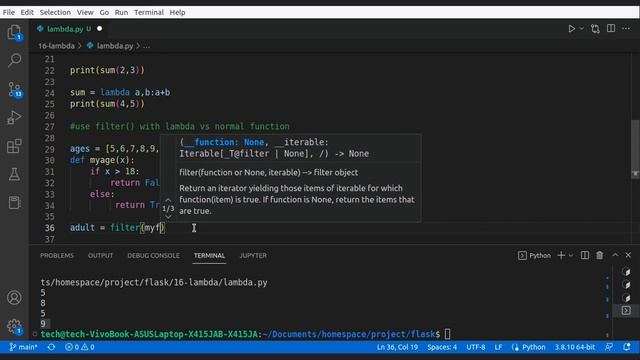640x360 pixels.
Task: Switch to the OUTPUT panel tab
Action: click(x=100, y=256)
